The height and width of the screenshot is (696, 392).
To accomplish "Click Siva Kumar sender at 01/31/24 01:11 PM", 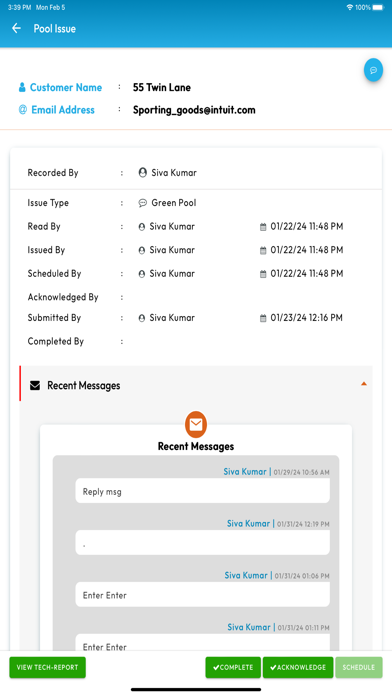I will [x=249, y=627].
